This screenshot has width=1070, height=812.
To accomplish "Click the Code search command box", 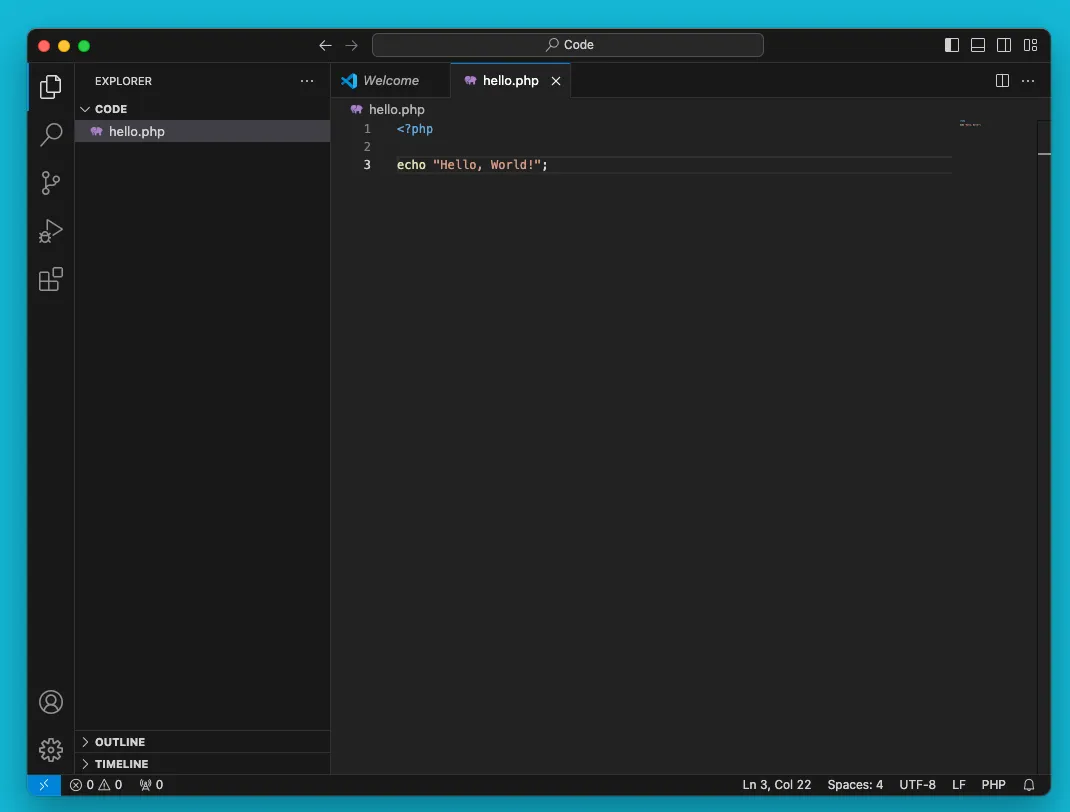I will click(568, 45).
